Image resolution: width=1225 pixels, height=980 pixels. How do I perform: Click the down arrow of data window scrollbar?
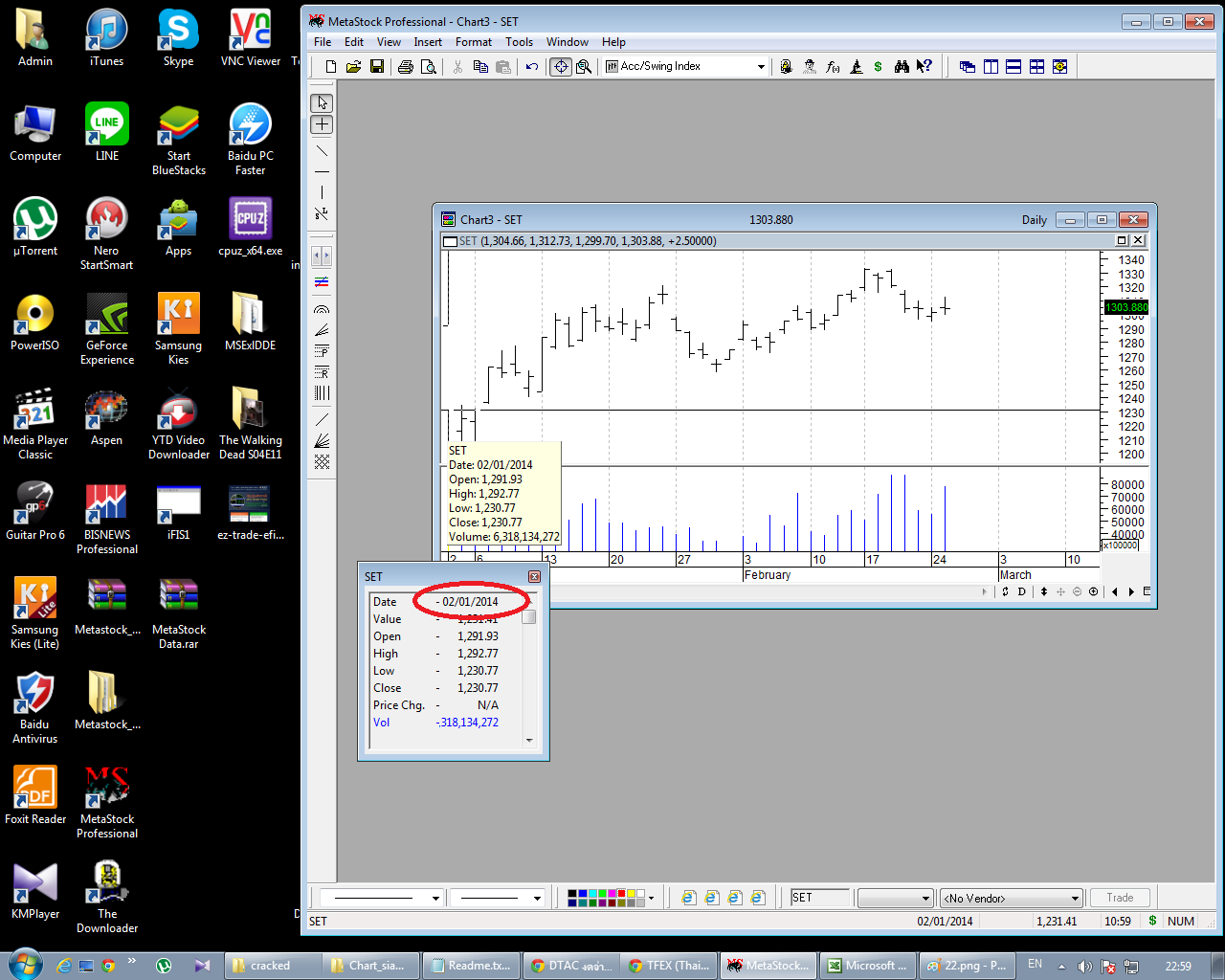529,740
